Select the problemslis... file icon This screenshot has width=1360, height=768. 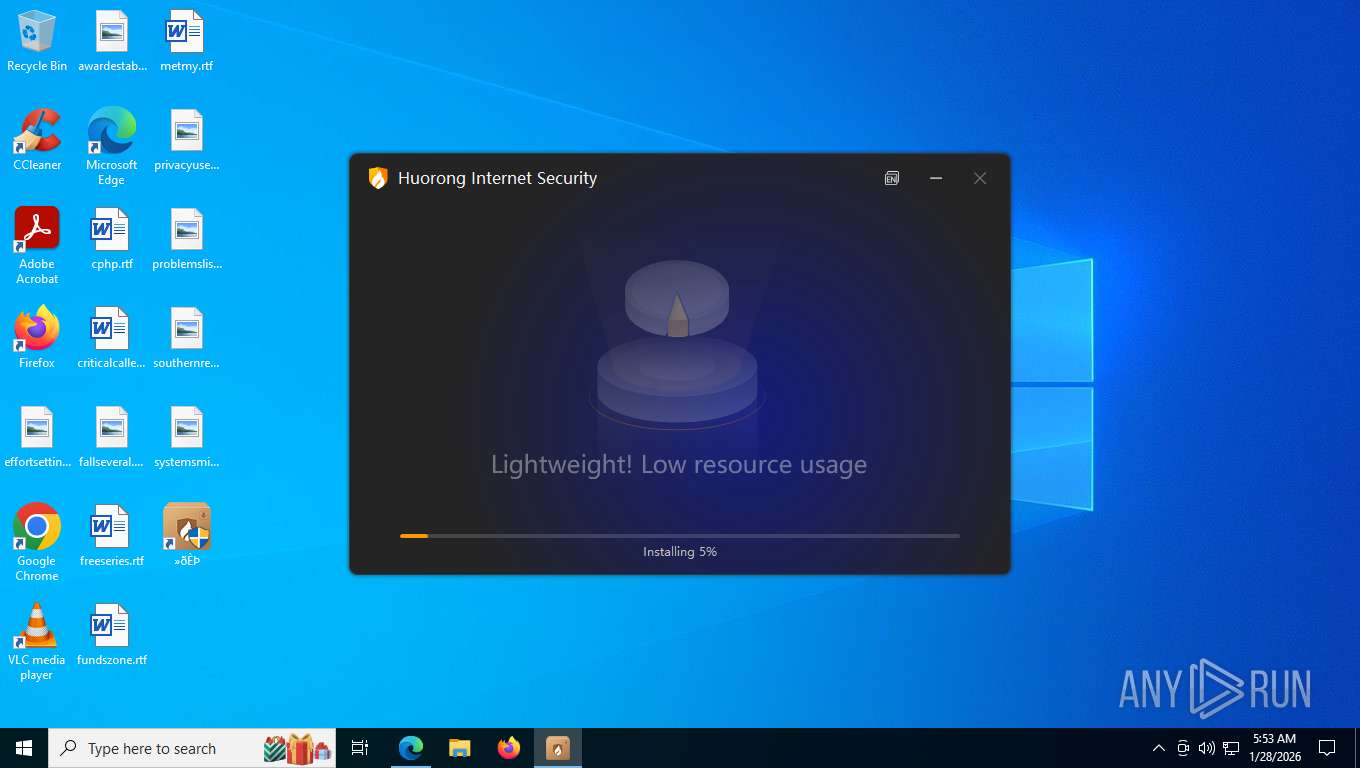coord(187,239)
